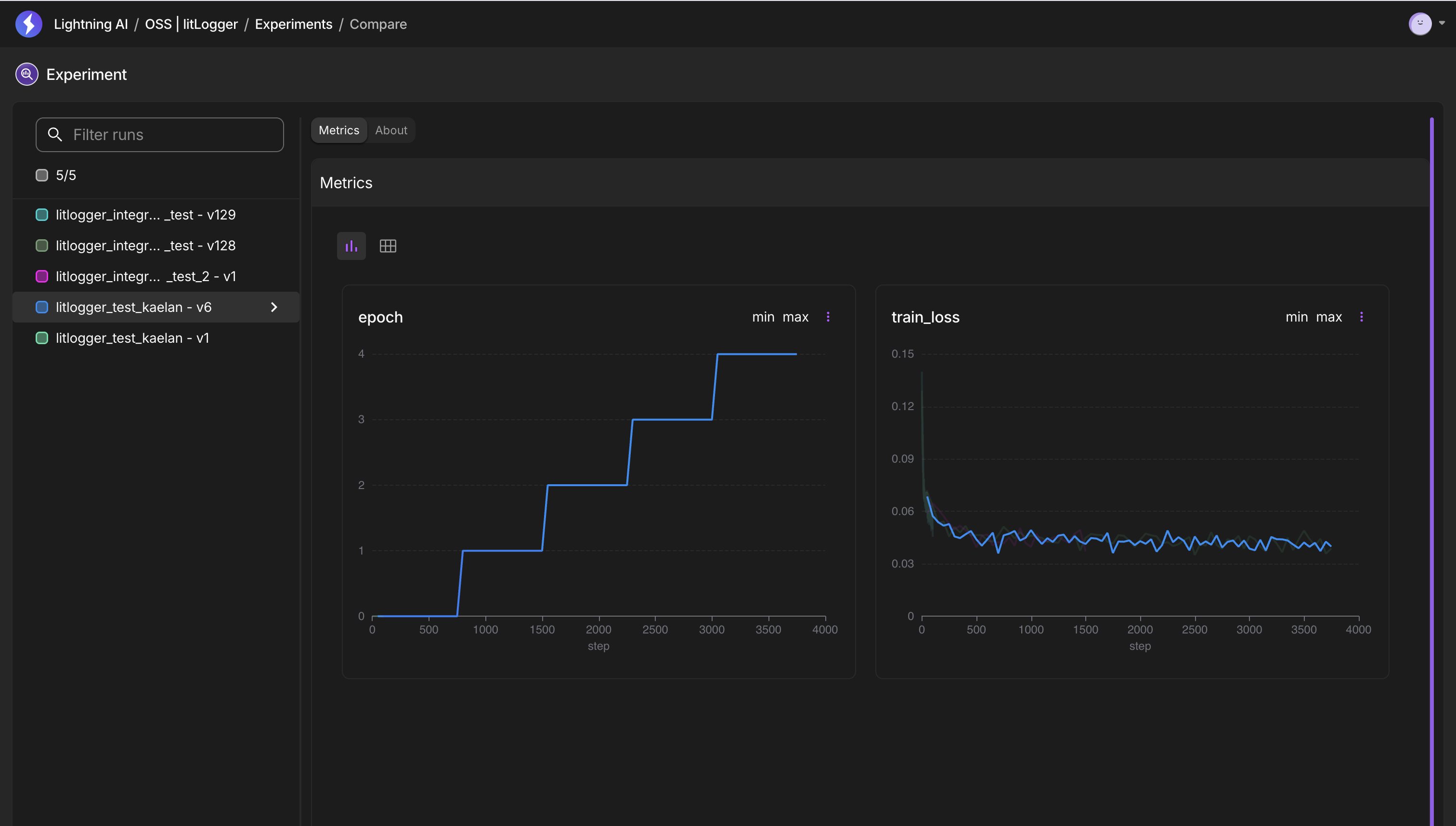Viewport: 1456px width, 826px height.
Task: Toggle max on train_loss chart
Action: coord(1329,317)
